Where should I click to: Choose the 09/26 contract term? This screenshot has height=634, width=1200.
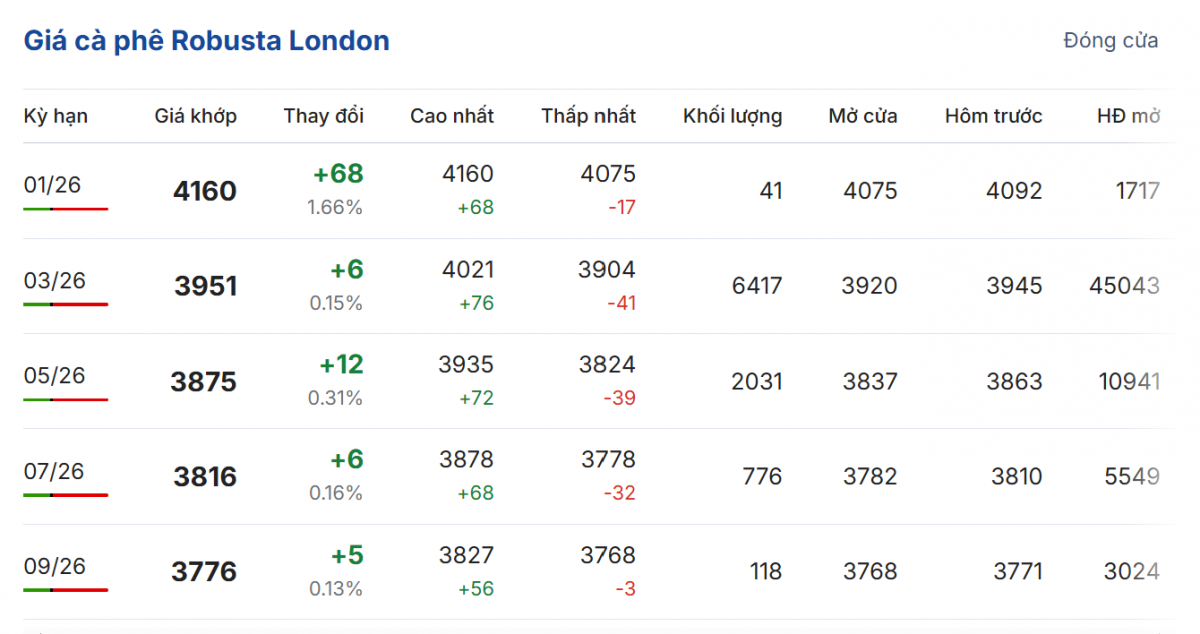tap(54, 566)
